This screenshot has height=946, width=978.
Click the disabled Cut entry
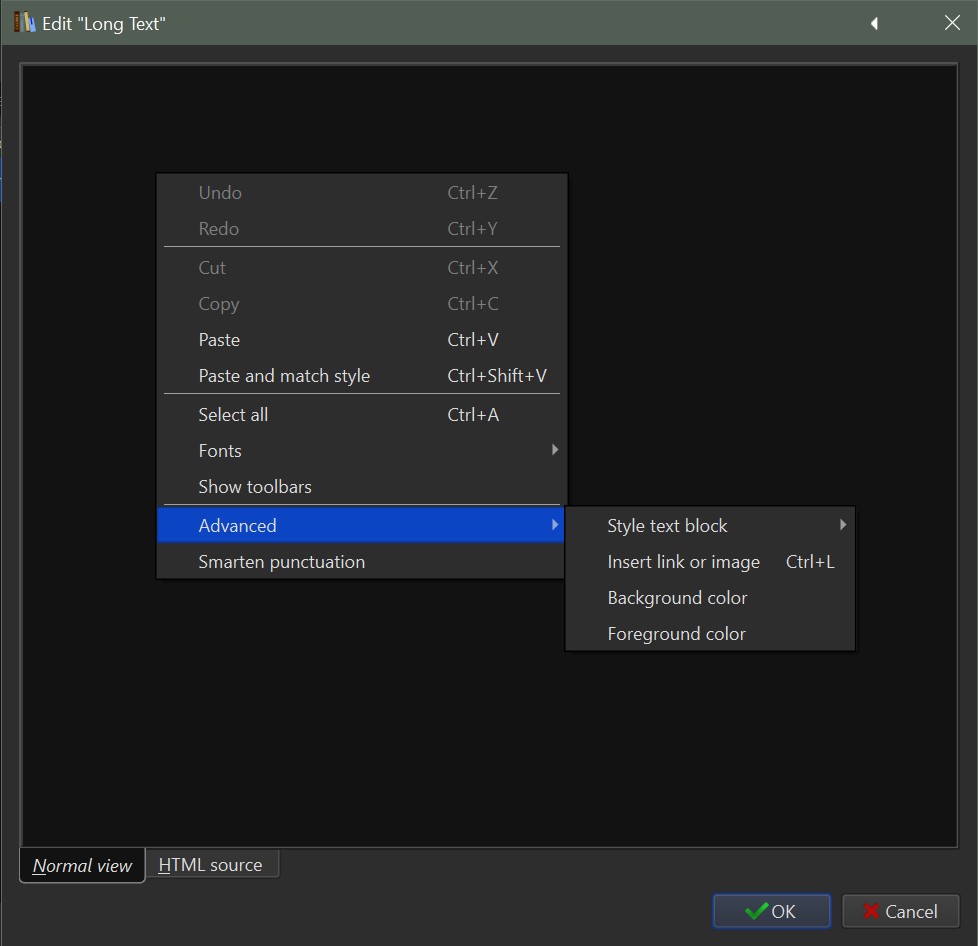361,268
